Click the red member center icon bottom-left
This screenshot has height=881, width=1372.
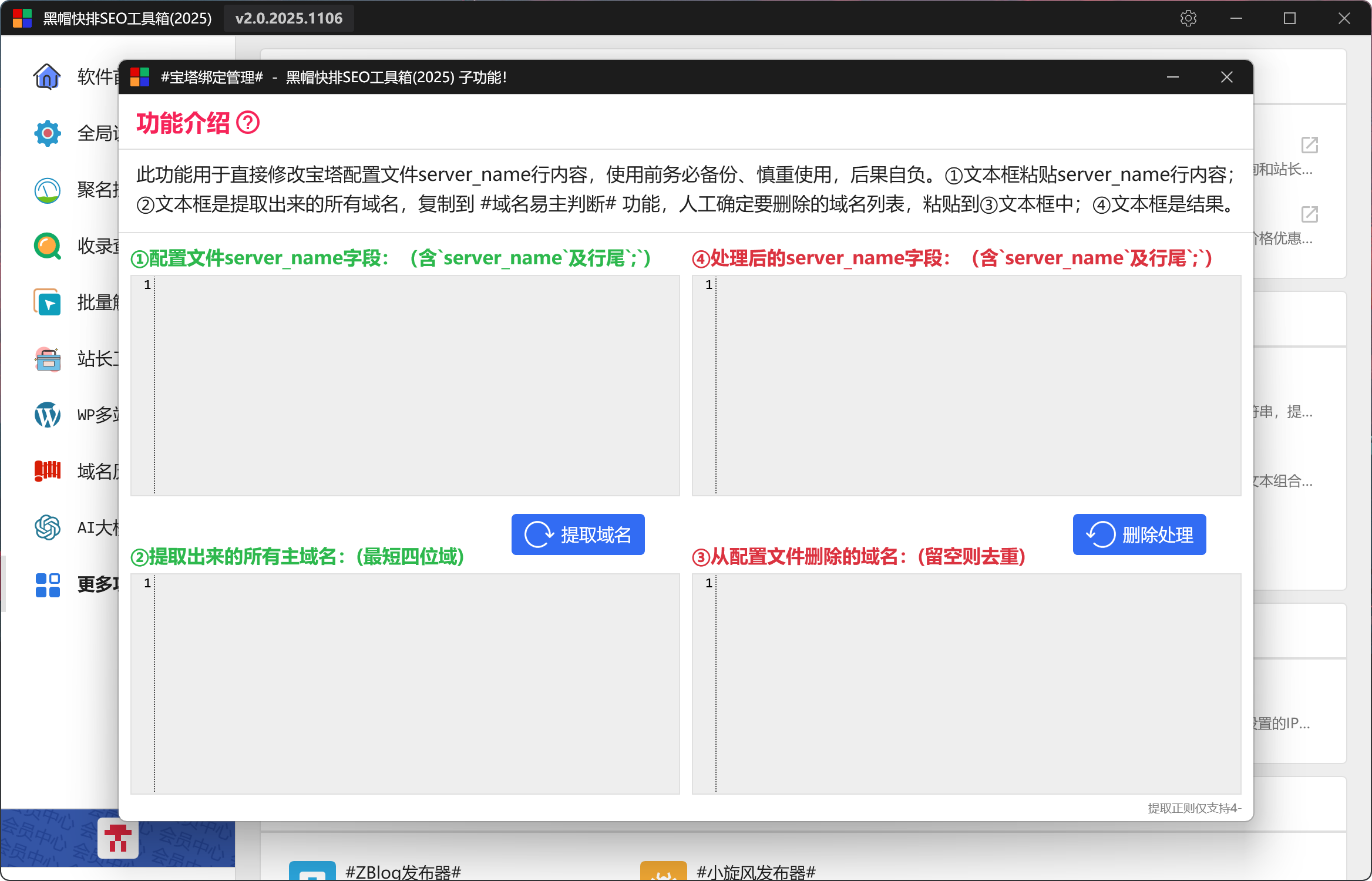coord(118,838)
